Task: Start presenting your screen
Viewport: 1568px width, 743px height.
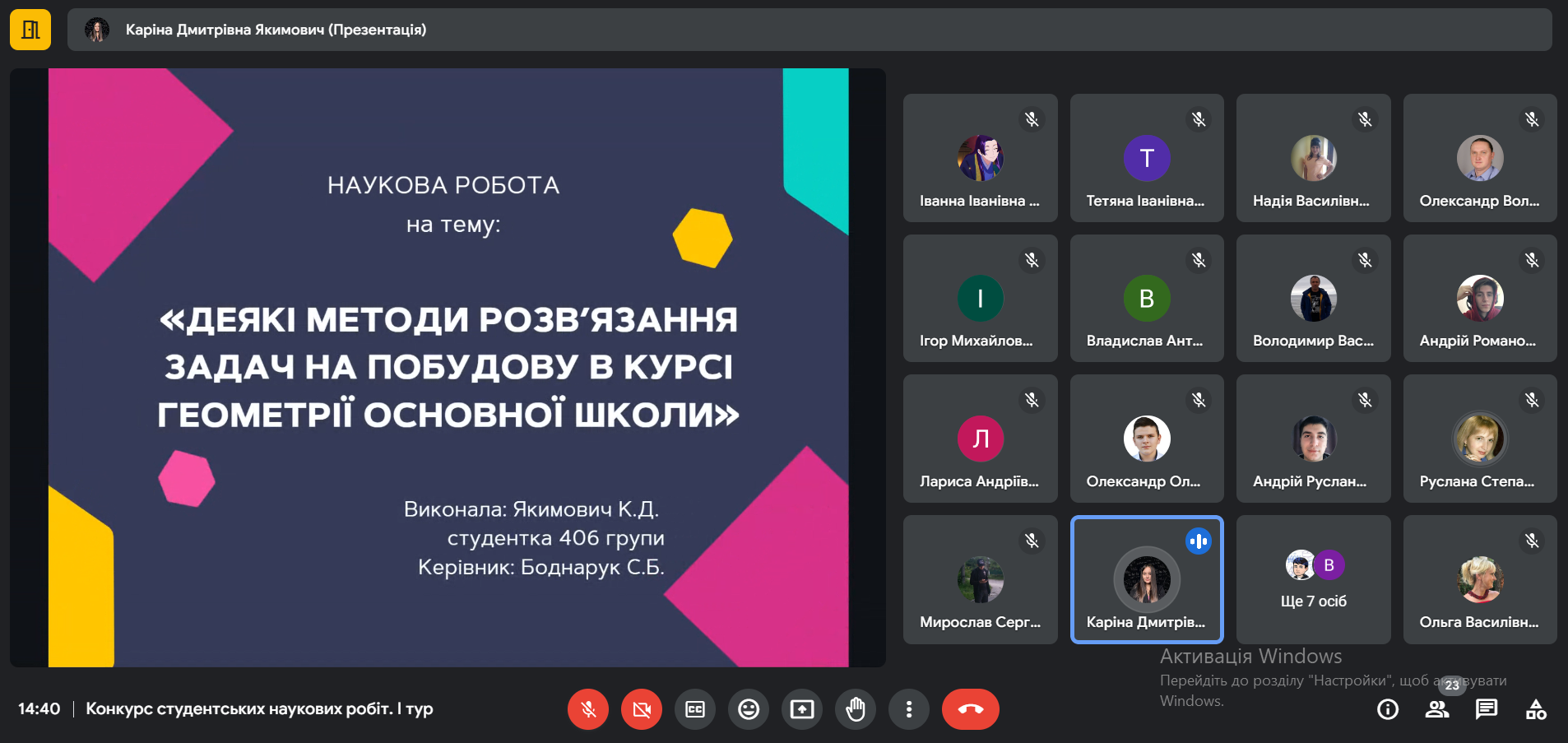Action: click(x=802, y=709)
